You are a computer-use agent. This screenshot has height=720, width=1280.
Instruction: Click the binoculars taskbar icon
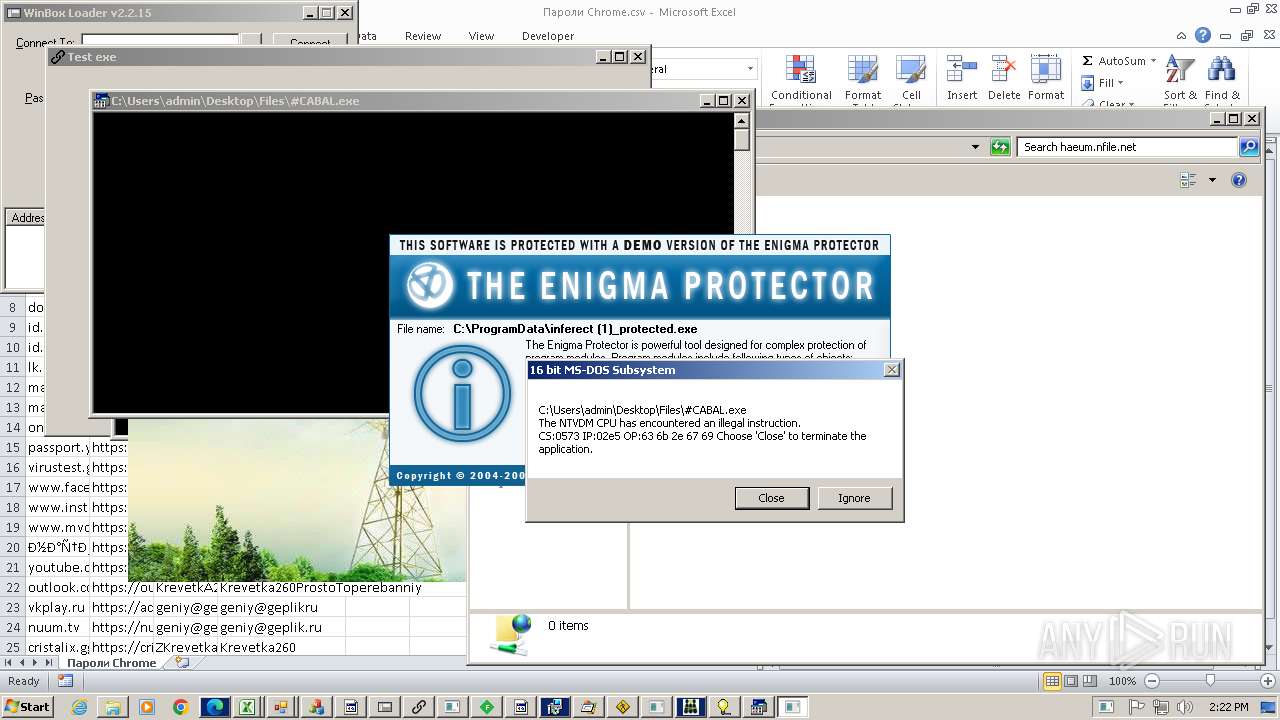[691, 707]
